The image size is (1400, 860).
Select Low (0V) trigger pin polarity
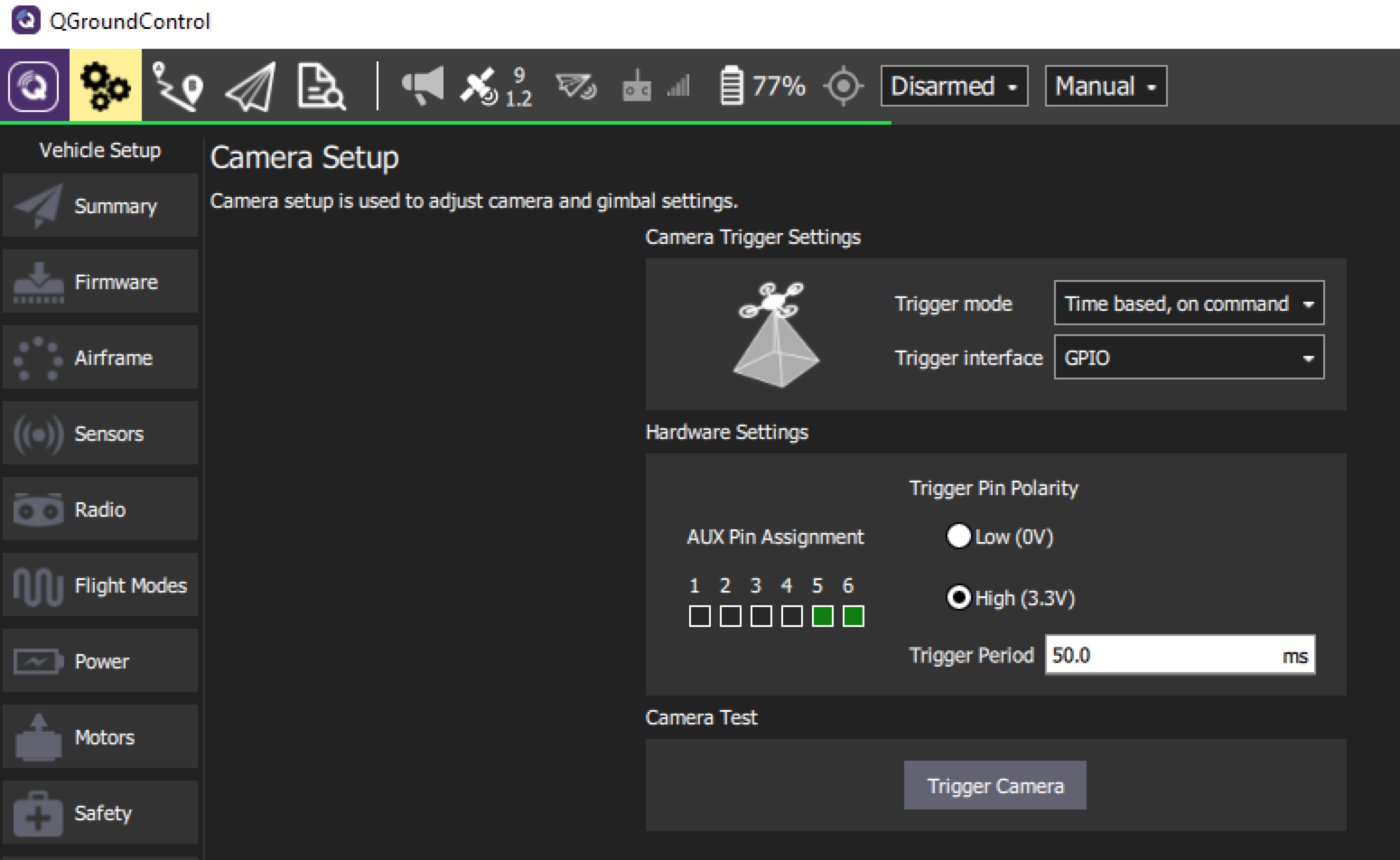(959, 536)
